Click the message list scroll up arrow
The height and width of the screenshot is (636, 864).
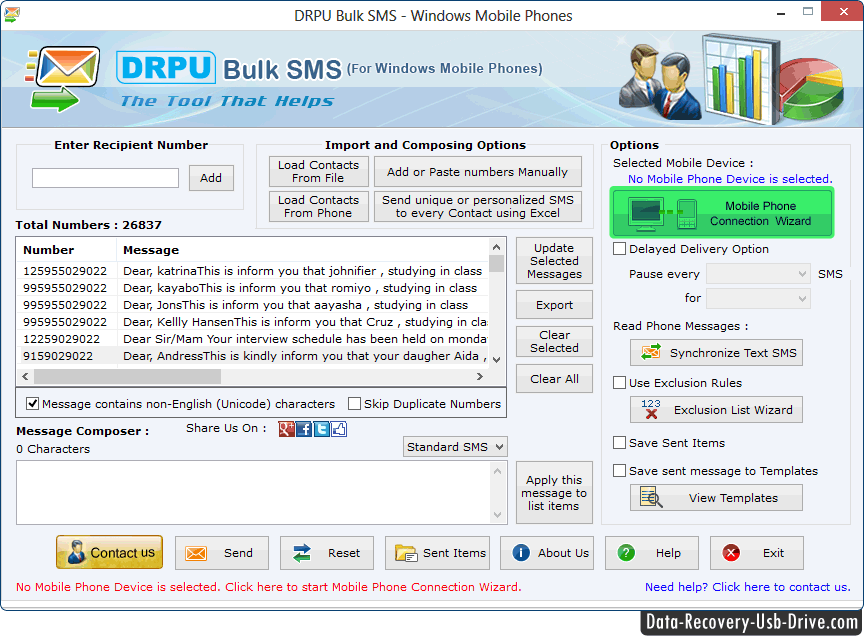(496, 246)
